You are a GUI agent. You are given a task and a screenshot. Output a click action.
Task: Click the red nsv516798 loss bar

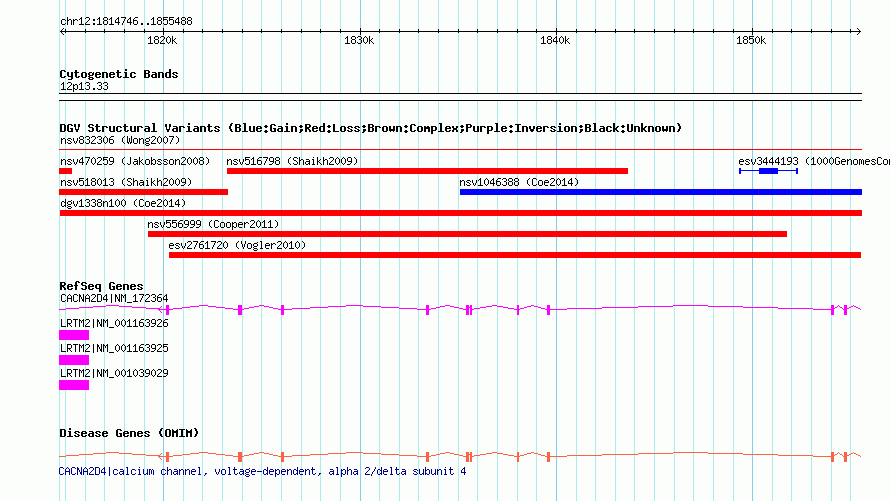(427, 171)
